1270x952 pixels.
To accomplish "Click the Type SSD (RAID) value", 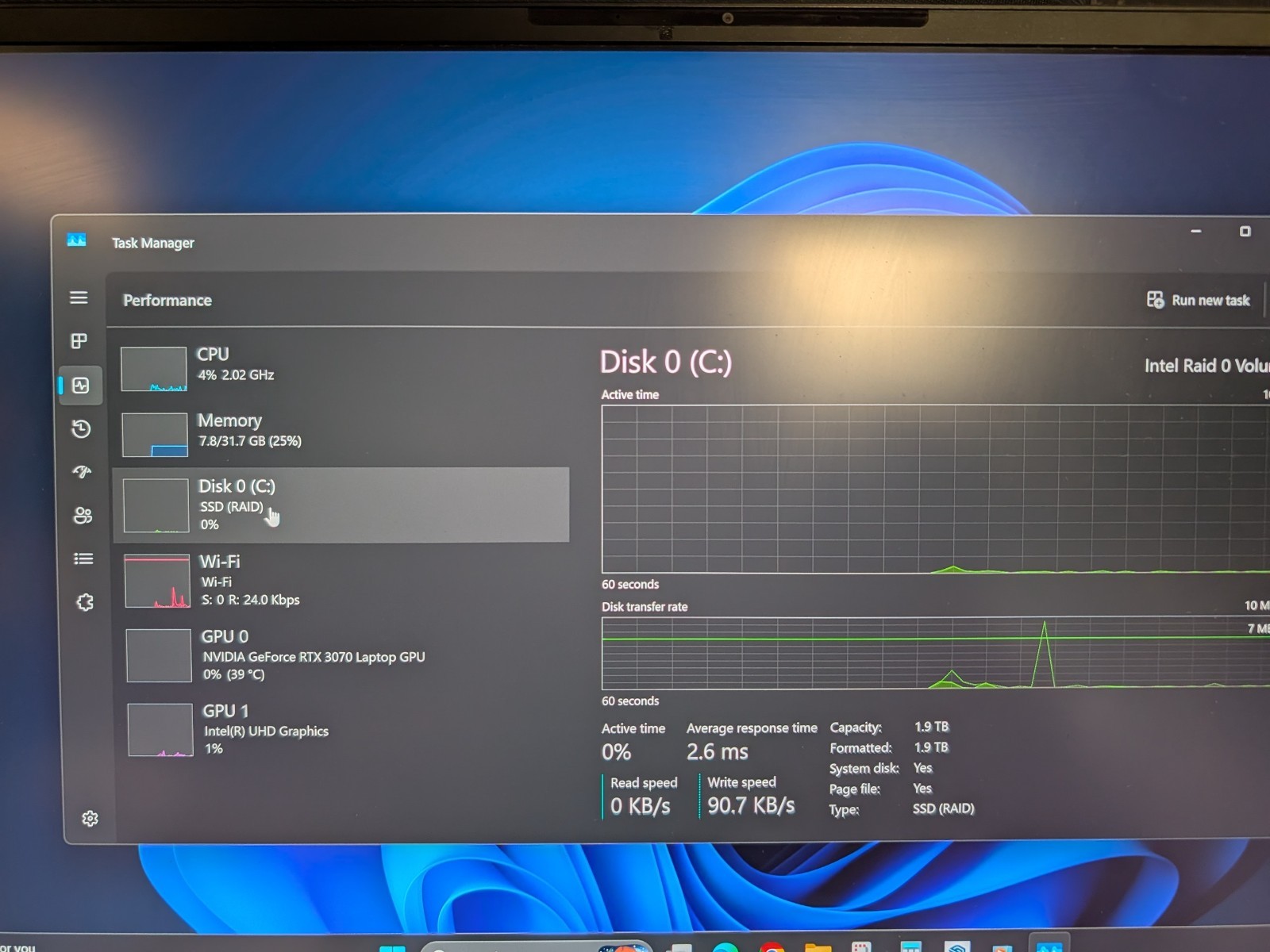I will (x=944, y=808).
